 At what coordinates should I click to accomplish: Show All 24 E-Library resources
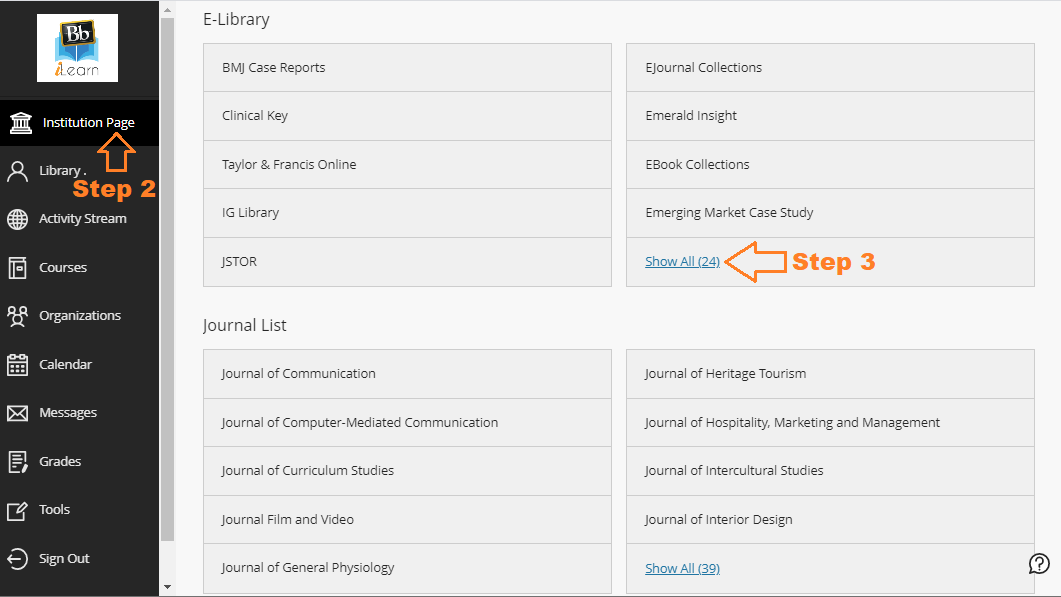[682, 261]
